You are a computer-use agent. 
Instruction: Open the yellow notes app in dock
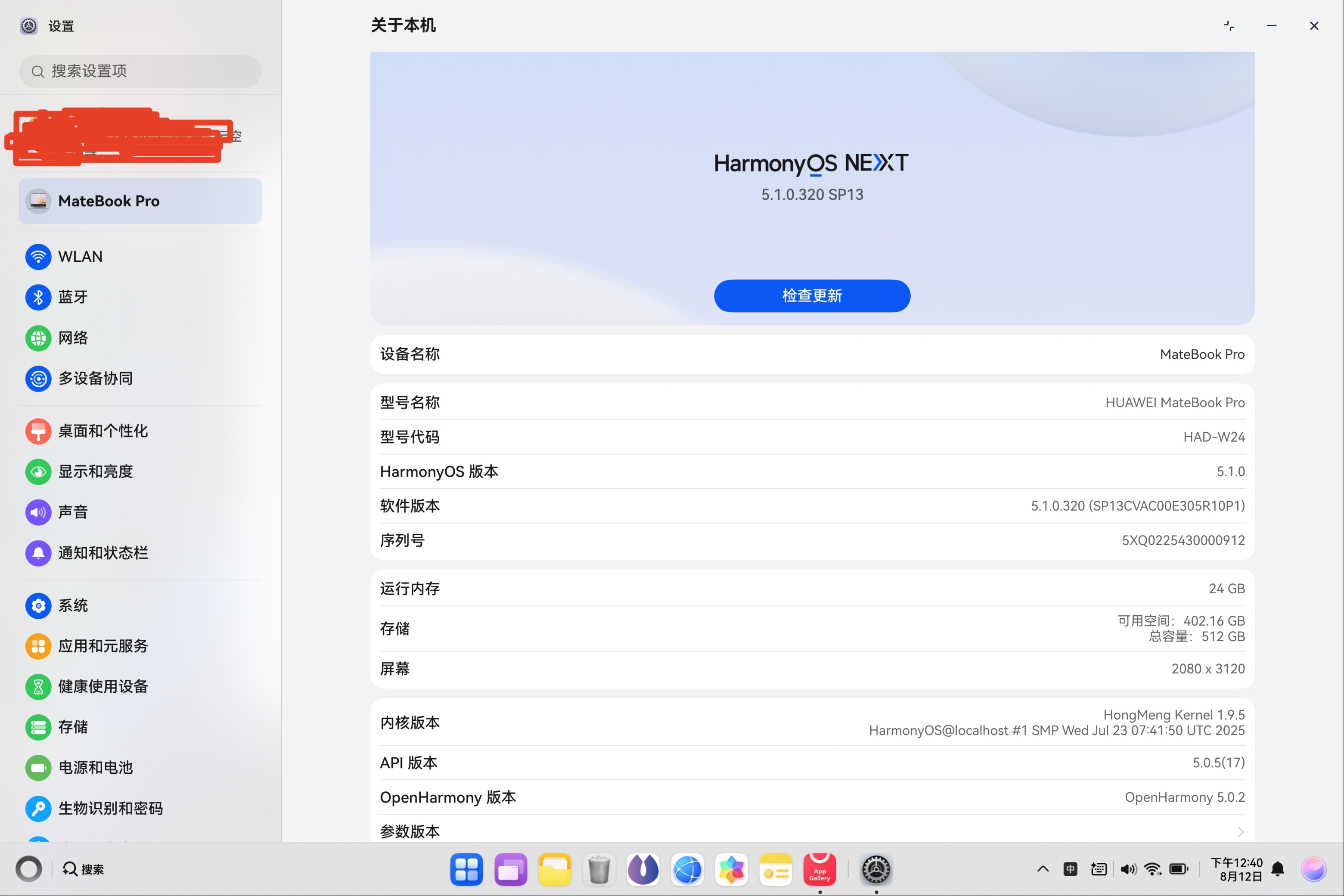(776, 870)
